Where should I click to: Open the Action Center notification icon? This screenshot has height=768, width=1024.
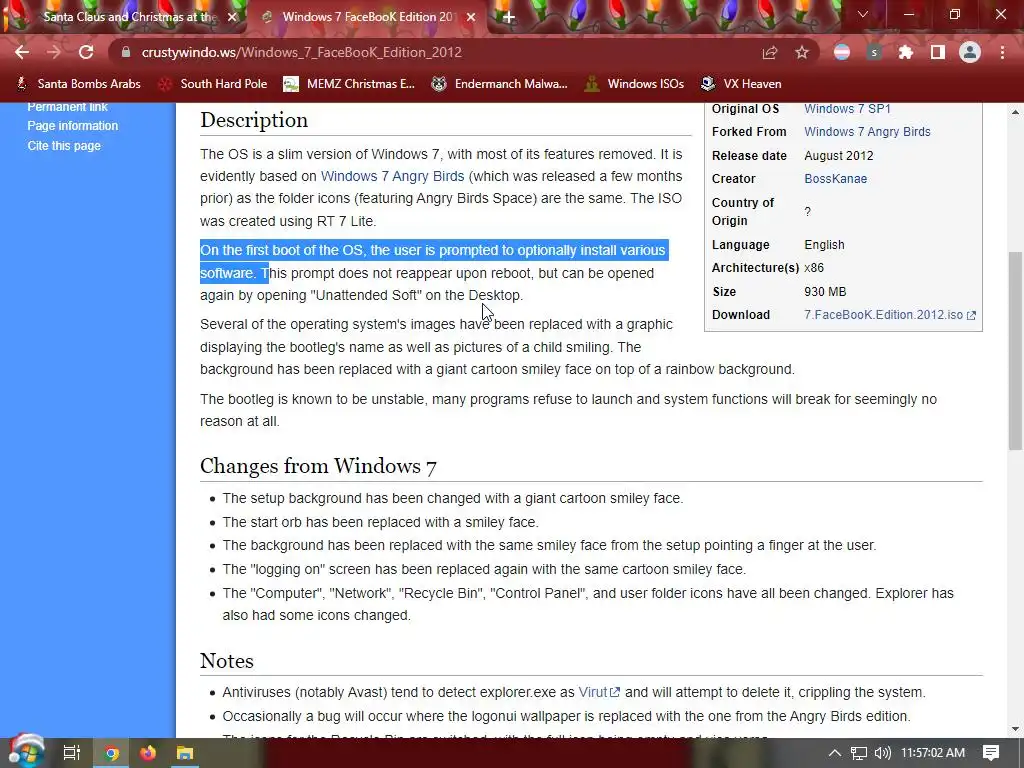(991, 753)
